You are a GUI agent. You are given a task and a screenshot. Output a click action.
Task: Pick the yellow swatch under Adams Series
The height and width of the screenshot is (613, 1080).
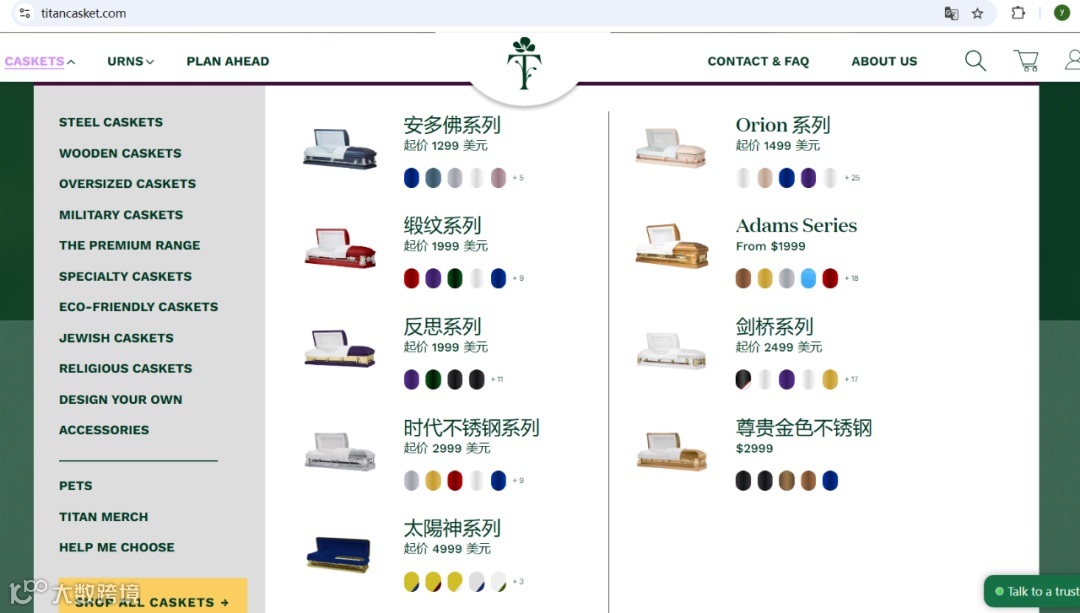click(x=765, y=278)
